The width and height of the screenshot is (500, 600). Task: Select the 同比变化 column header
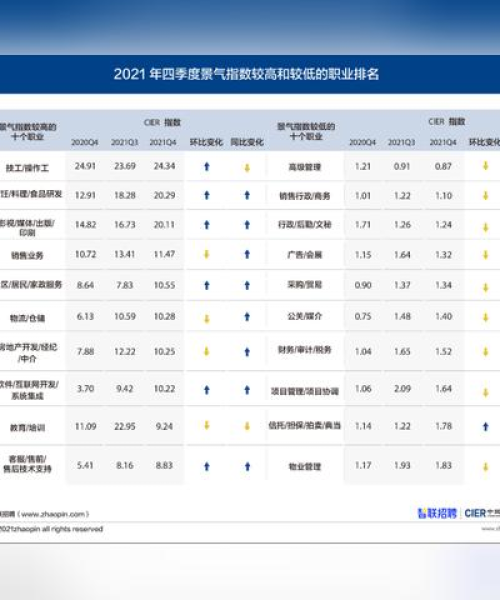point(247,142)
